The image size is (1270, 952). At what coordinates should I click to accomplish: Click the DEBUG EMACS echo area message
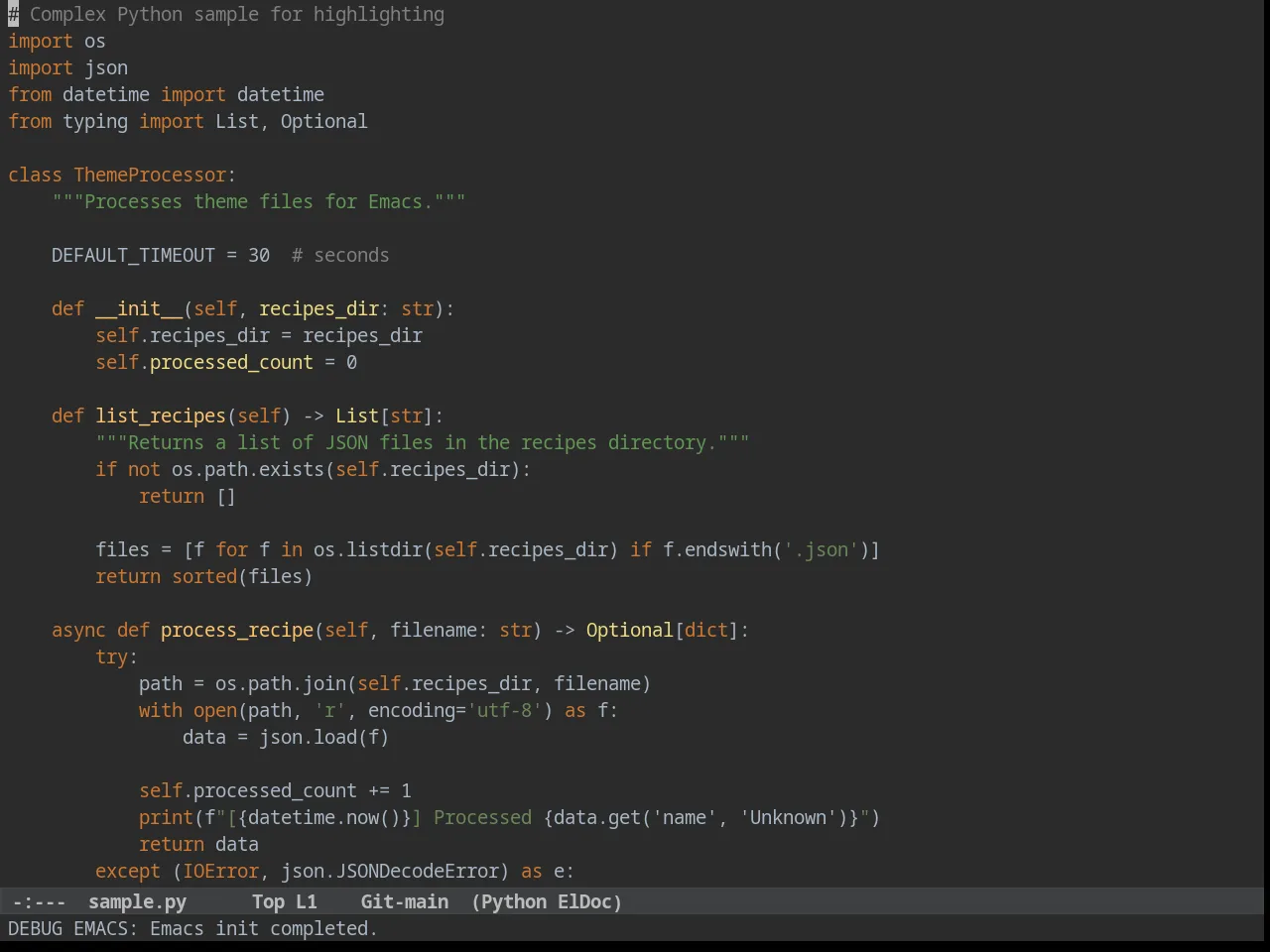[192, 928]
